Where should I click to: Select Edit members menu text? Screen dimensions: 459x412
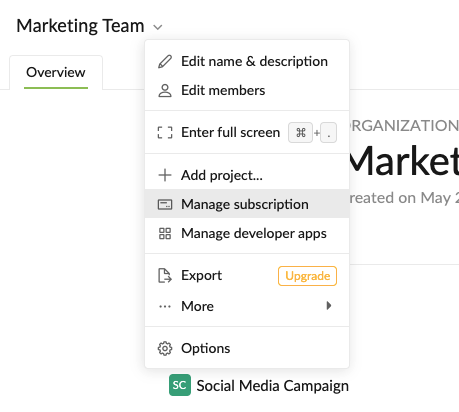click(223, 91)
